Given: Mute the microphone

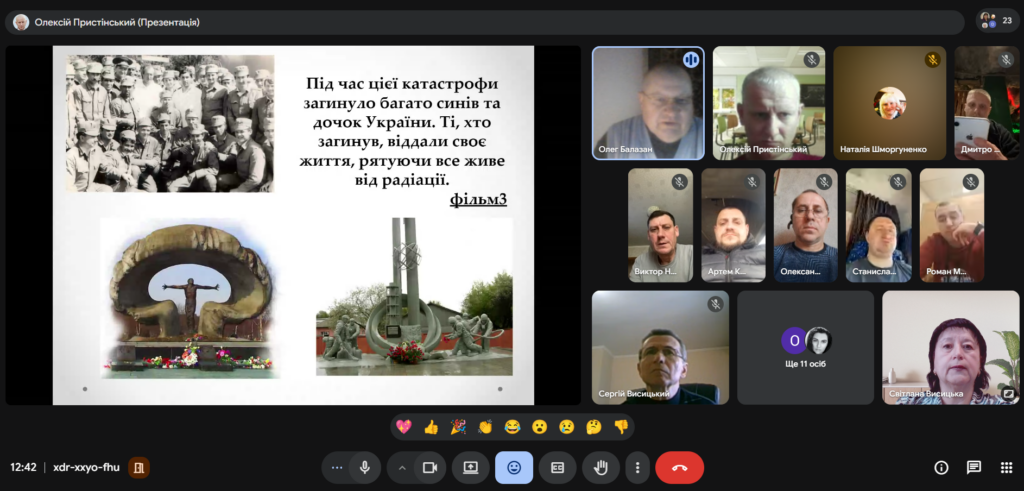Looking at the screenshot, I should click(x=365, y=467).
